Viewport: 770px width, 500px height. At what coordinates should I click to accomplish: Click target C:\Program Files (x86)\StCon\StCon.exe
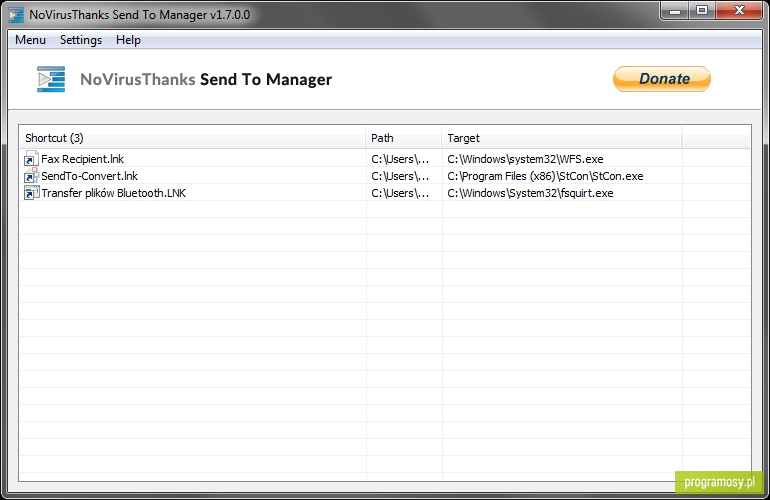pyautogui.click(x=545, y=176)
